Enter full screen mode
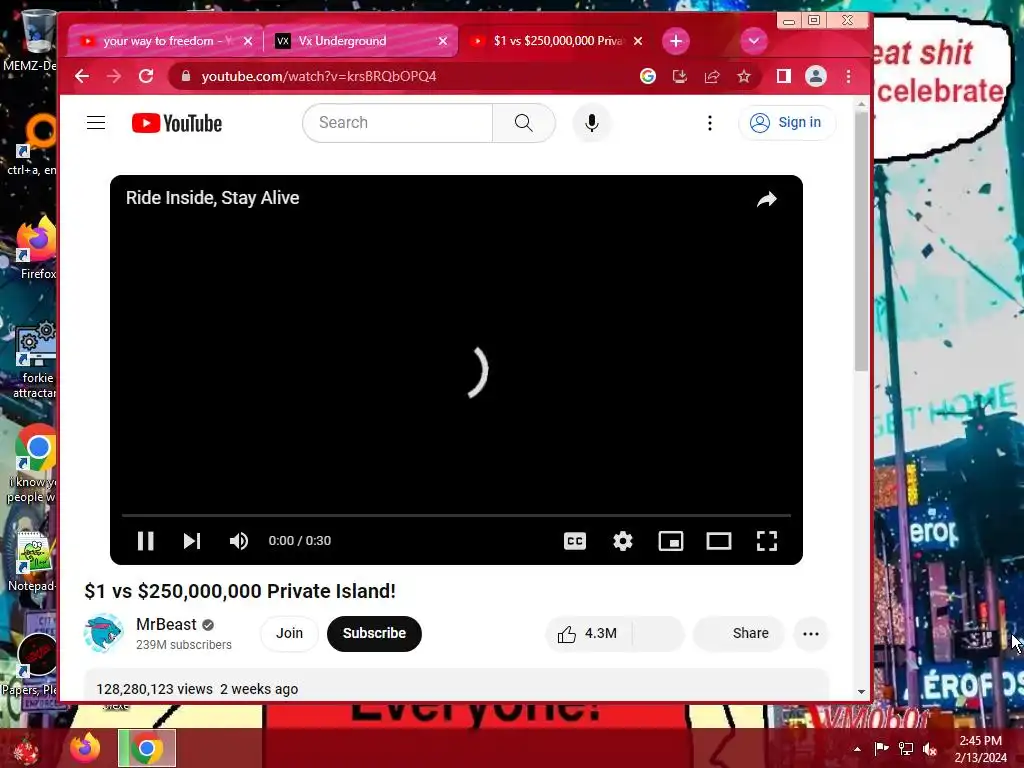The height and width of the screenshot is (768, 1024). 767,541
